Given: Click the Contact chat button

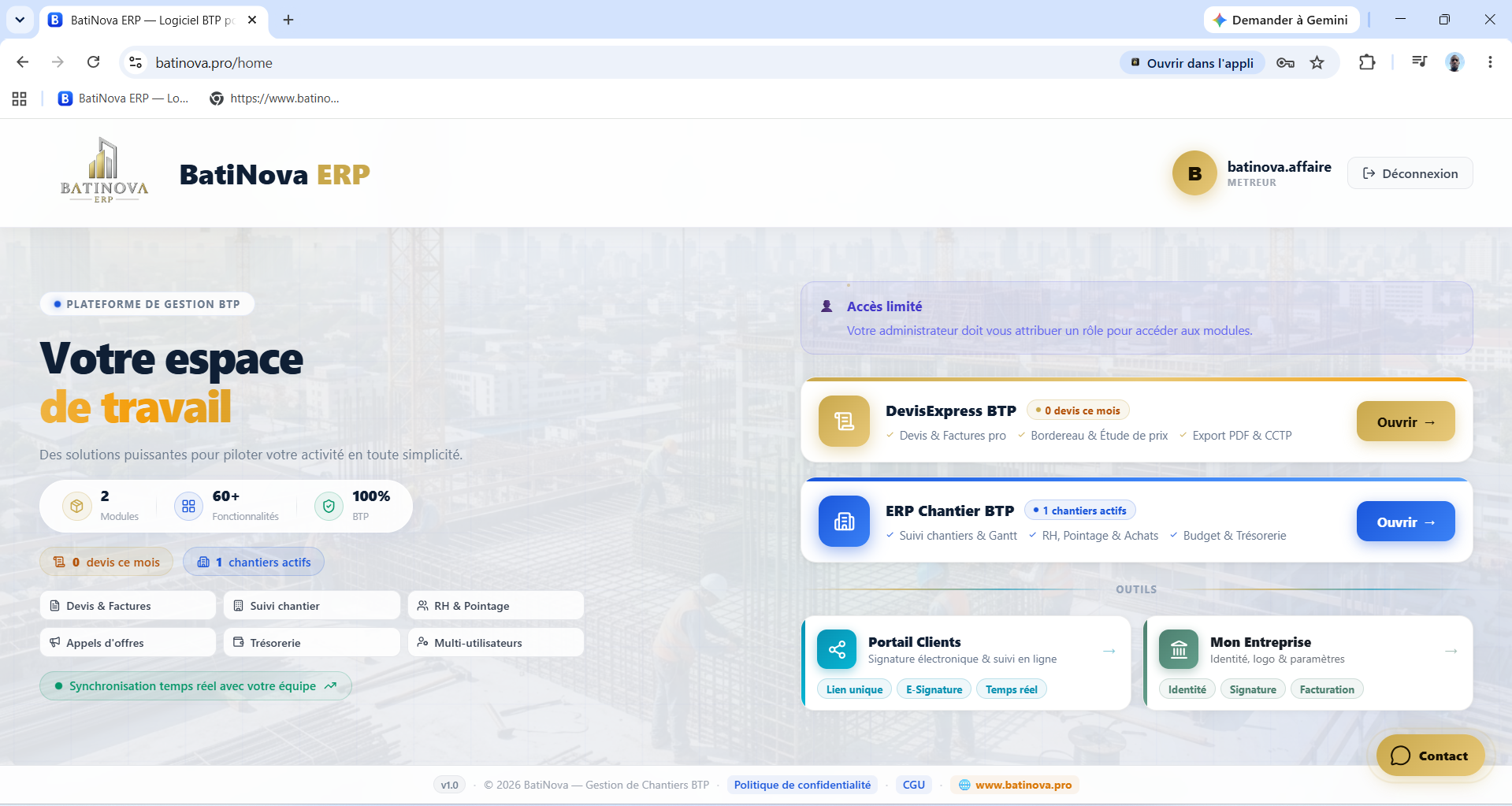Looking at the screenshot, I should 1430,756.
